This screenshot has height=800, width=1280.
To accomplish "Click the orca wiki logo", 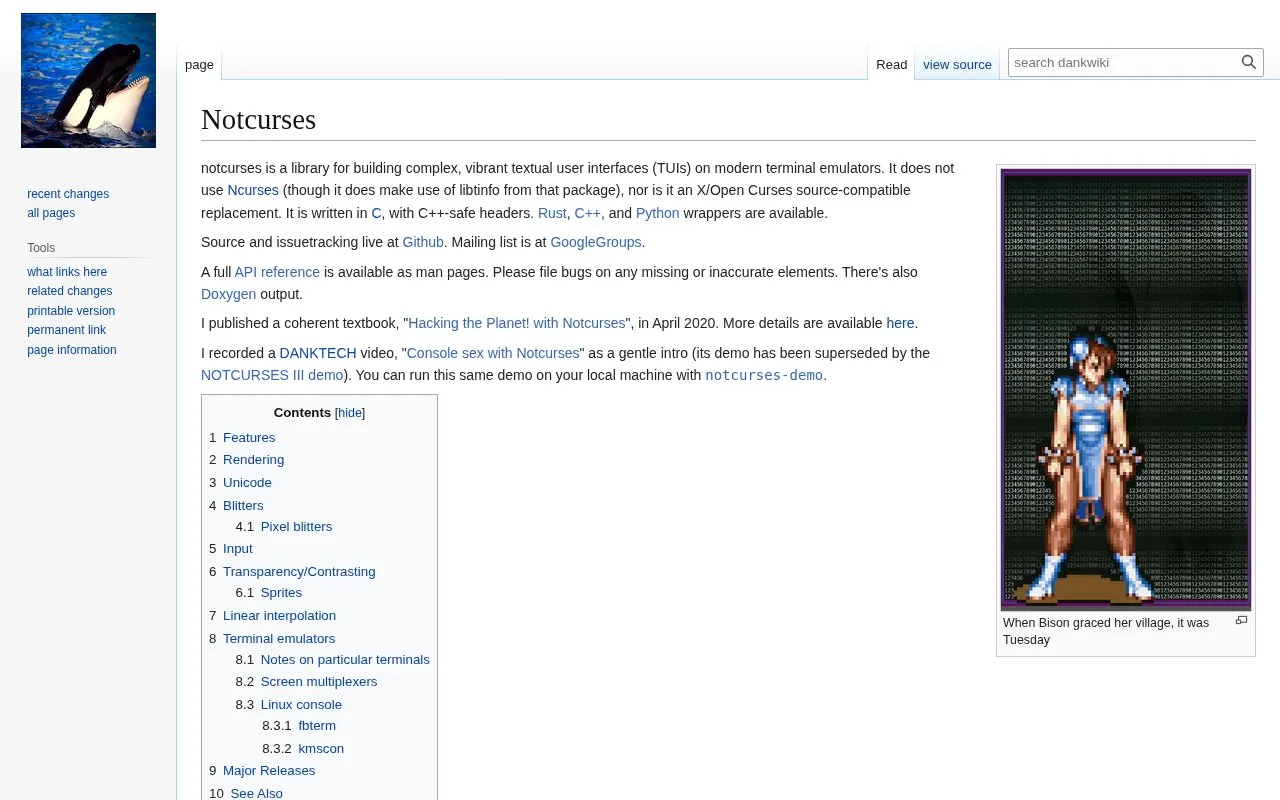I will coord(88,80).
